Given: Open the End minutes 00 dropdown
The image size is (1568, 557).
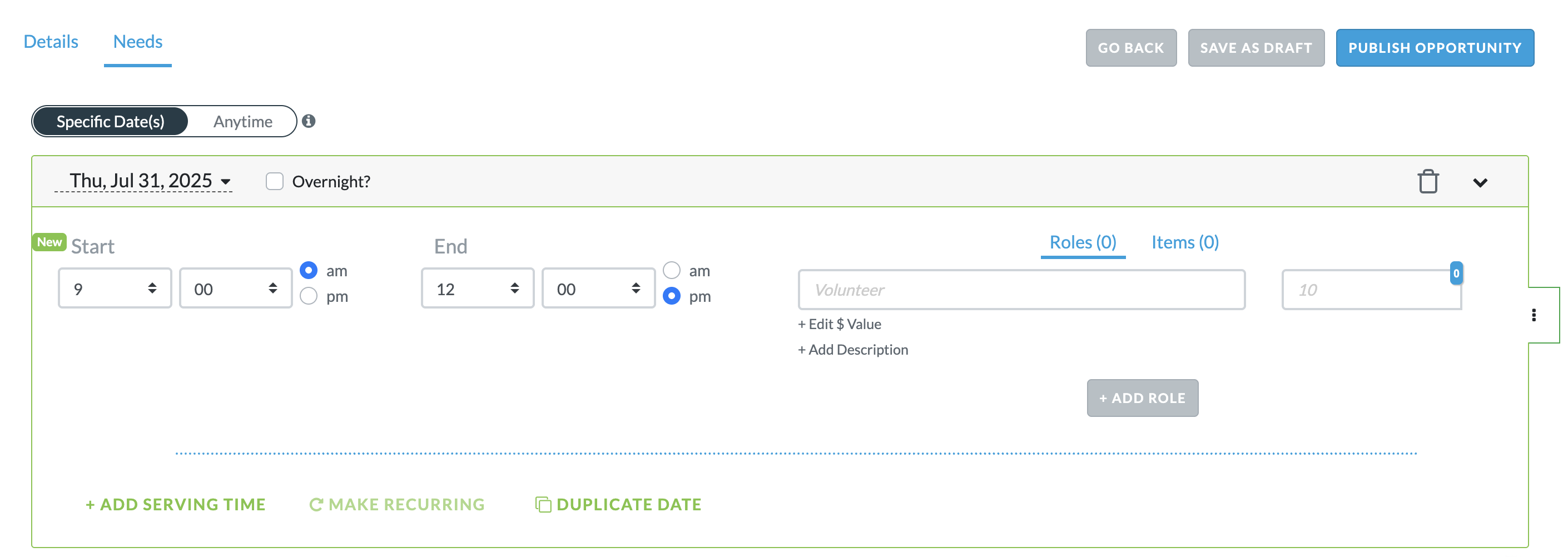Looking at the screenshot, I should pos(598,289).
